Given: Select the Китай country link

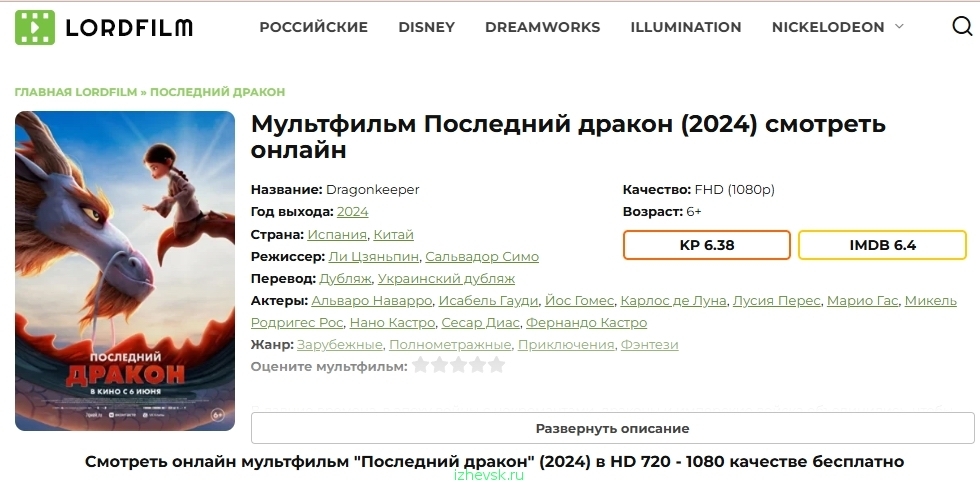Looking at the screenshot, I should tap(394, 234).
